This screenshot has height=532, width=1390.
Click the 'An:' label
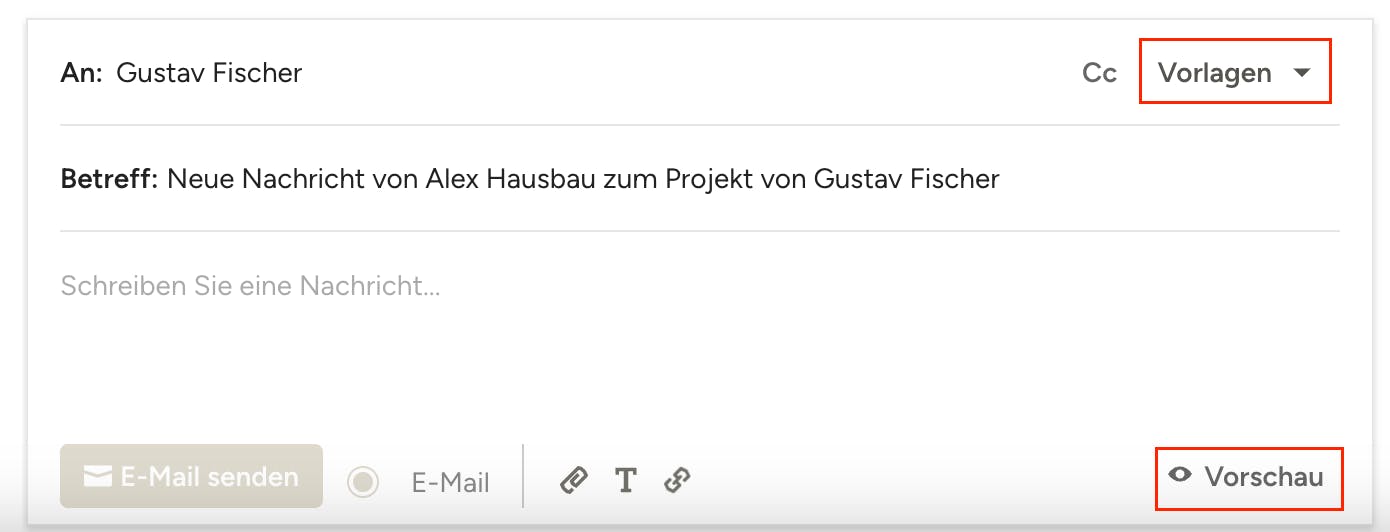tap(82, 73)
